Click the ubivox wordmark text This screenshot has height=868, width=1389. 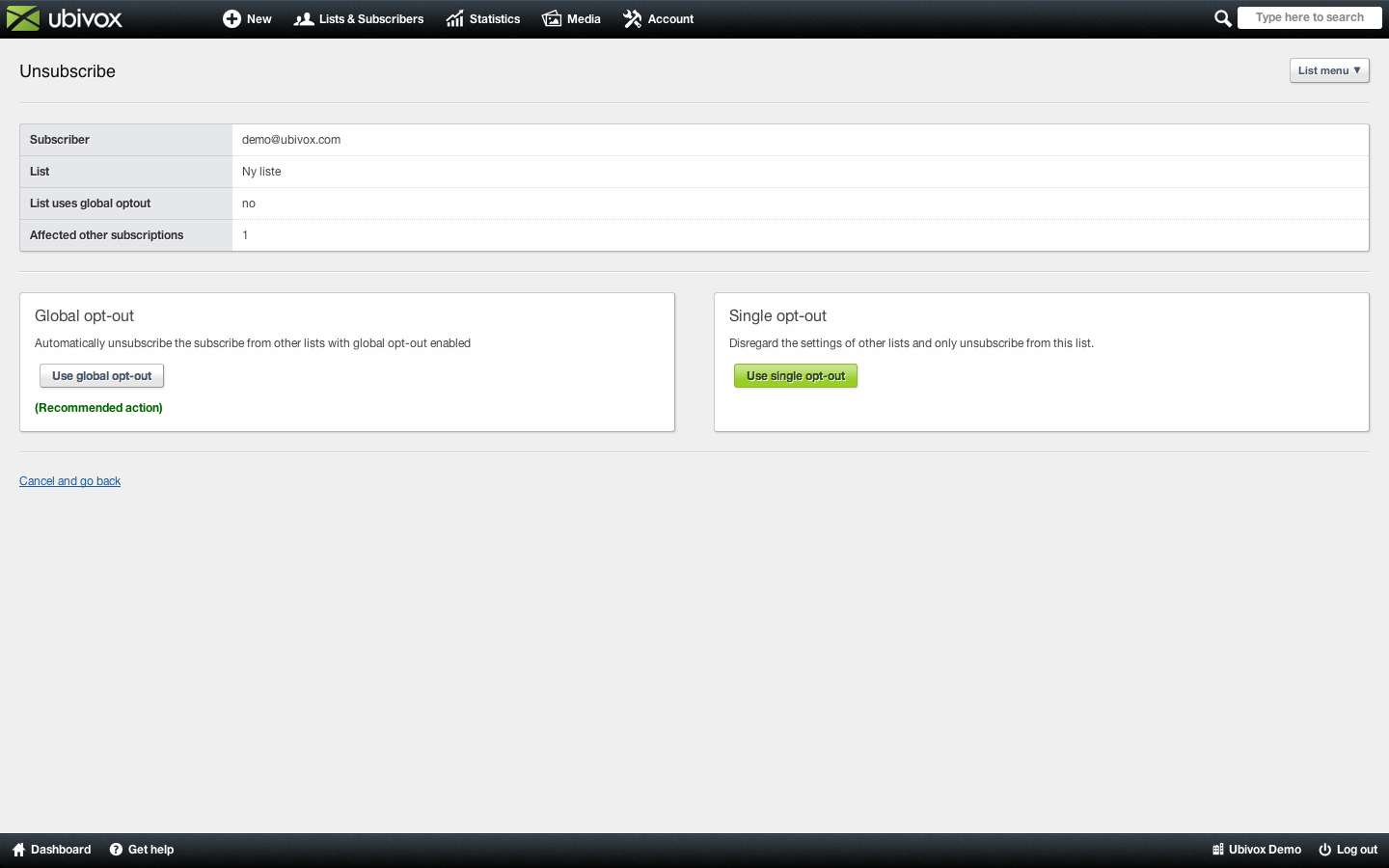(x=85, y=18)
